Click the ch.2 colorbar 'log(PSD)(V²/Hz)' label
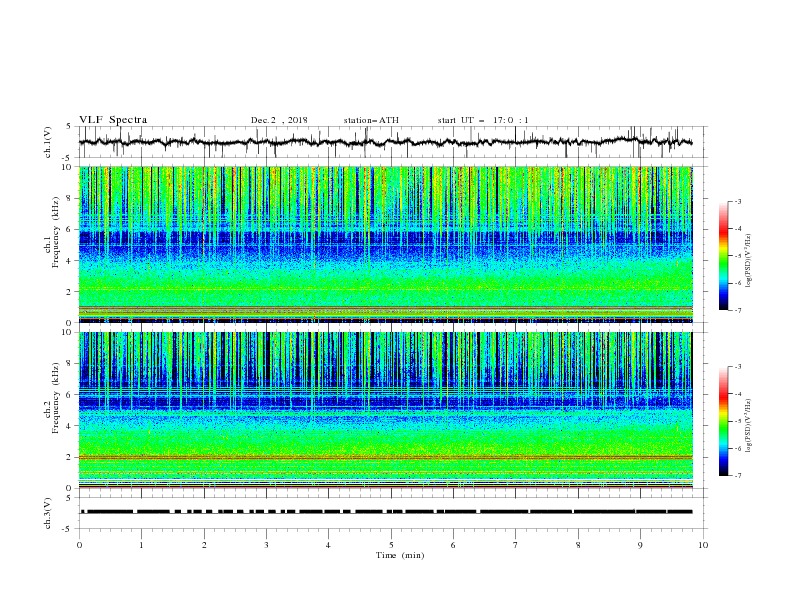The image size is (792, 612). click(x=749, y=426)
